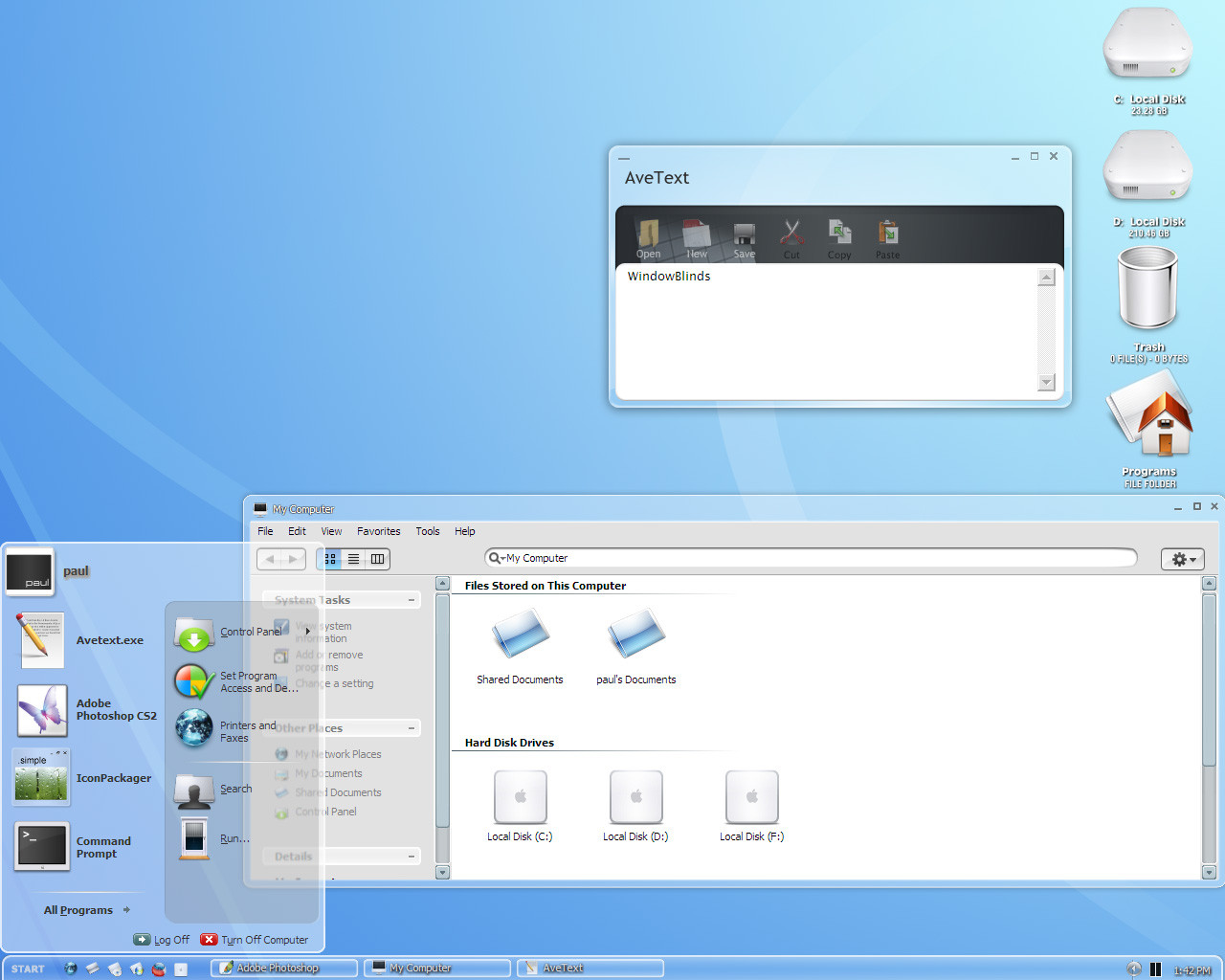1225x980 pixels.
Task: Open Search from the Start menu
Action: 213,790
